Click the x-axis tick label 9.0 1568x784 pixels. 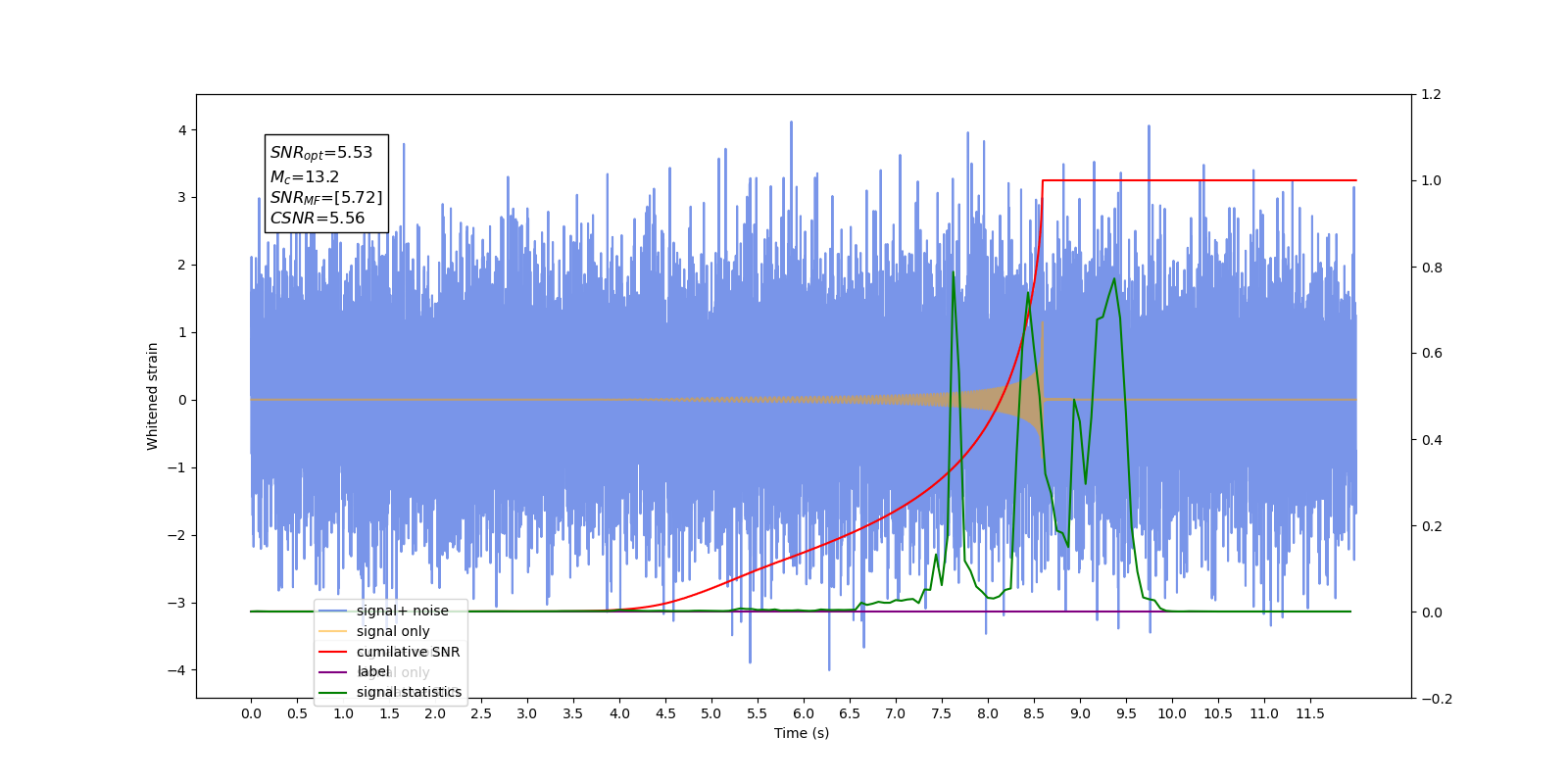point(1080,713)
